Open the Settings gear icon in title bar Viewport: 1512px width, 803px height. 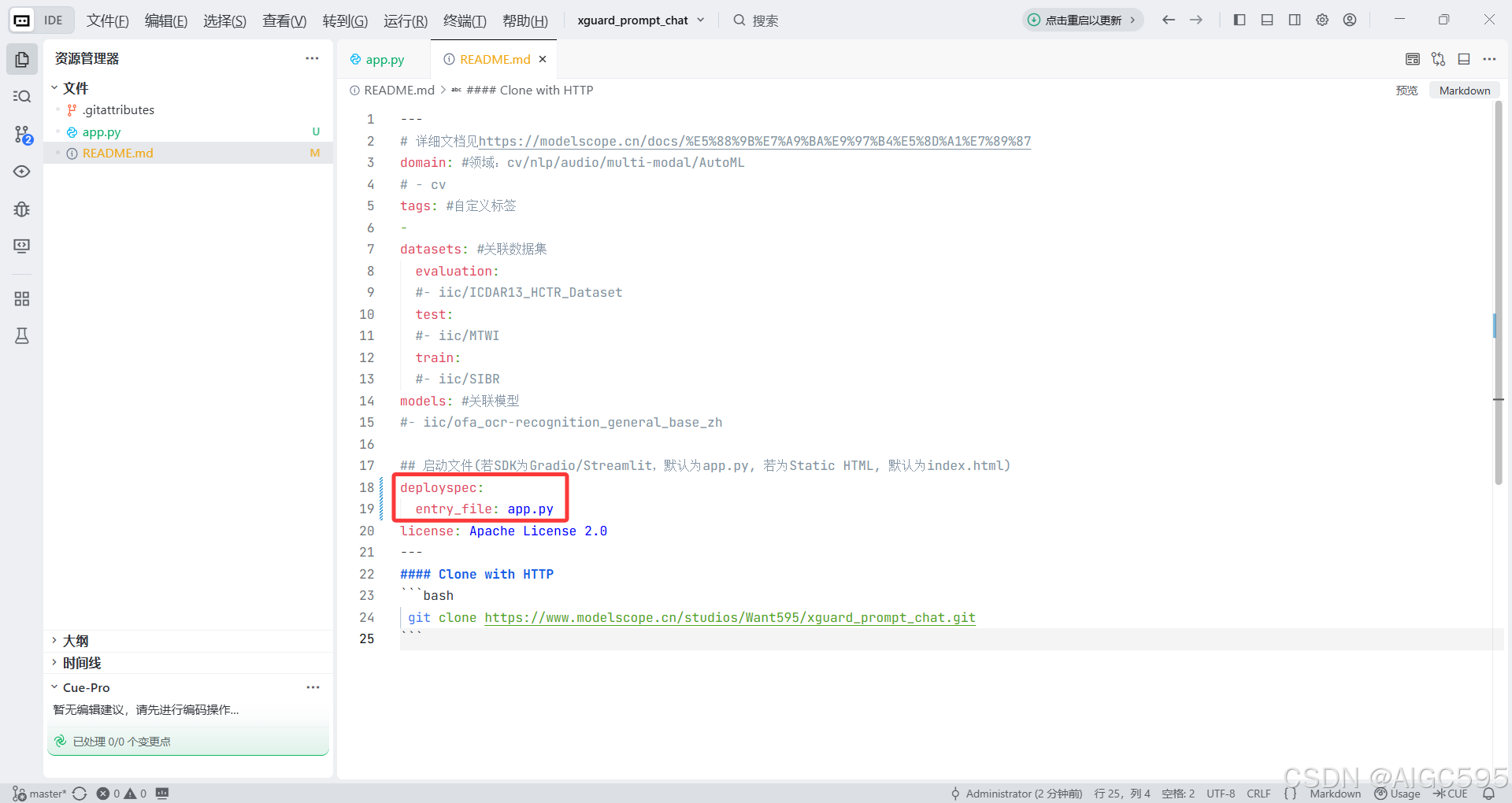coord(1322,20)
